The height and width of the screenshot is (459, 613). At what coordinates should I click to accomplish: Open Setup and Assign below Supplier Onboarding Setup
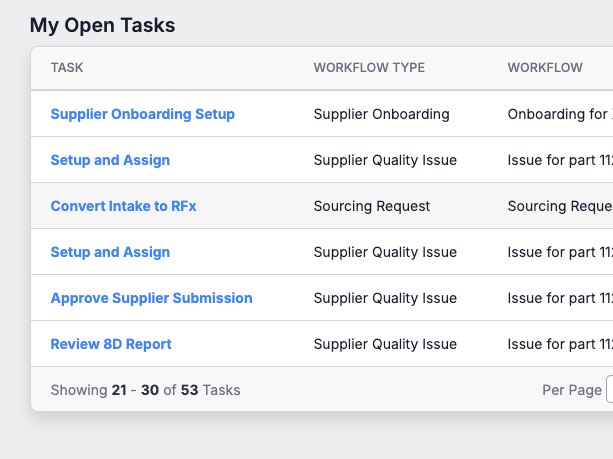[x=110, y=160]
